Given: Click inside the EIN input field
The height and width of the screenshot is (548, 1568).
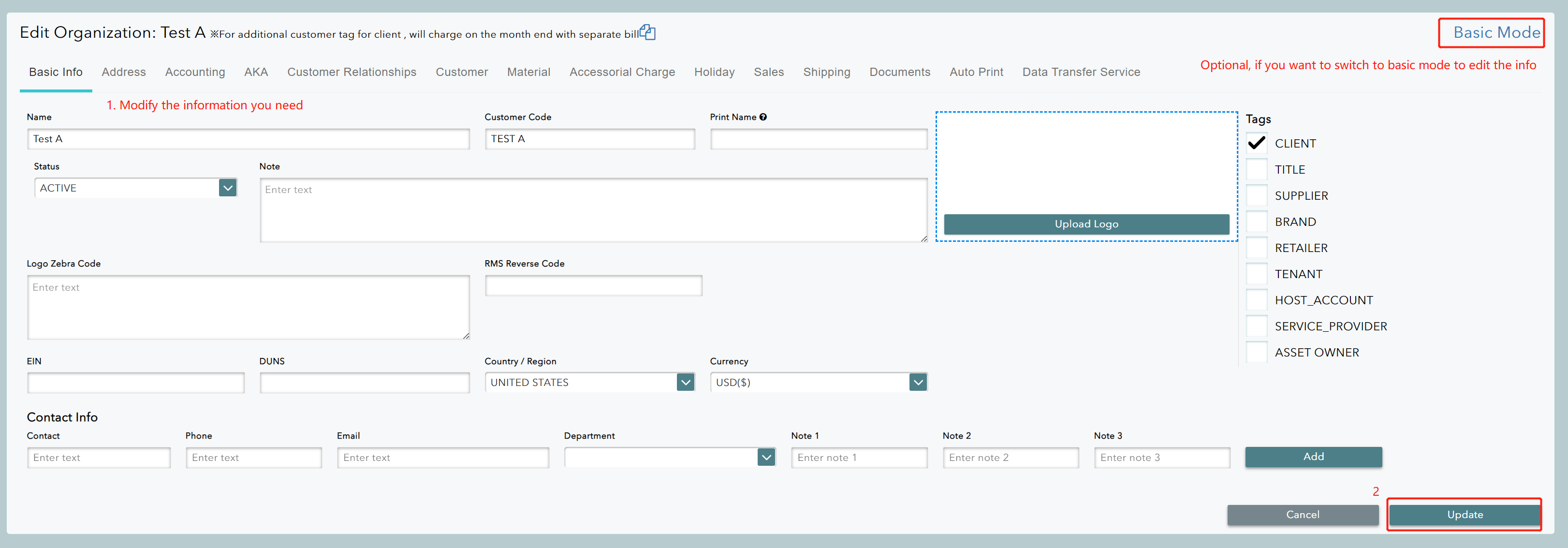Looking at the screenshot, I should coord(135,383).
